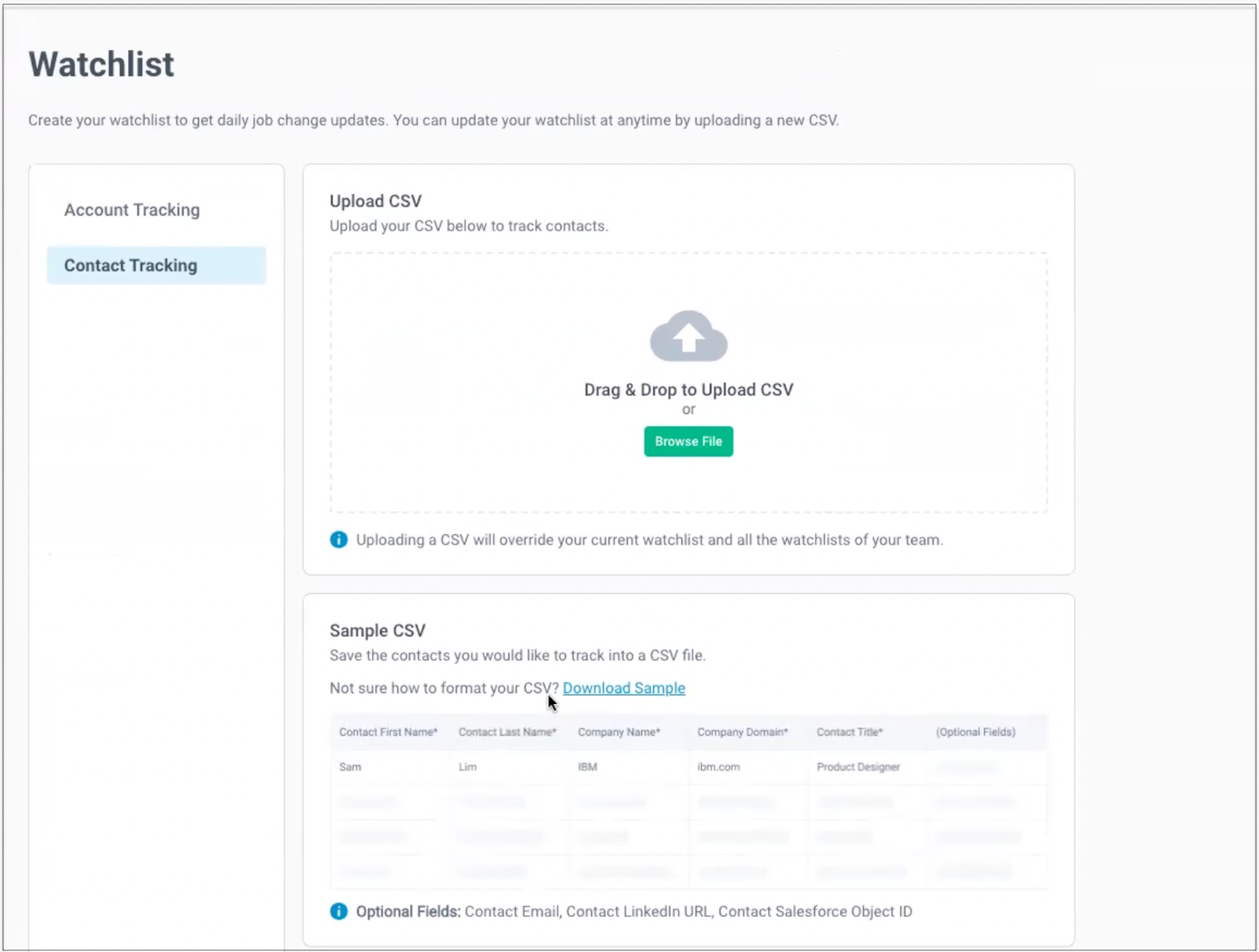Click the Company Domain column header
This screenshot has height=952, width=1259.
pyautogui.click(x=742, y=732)
